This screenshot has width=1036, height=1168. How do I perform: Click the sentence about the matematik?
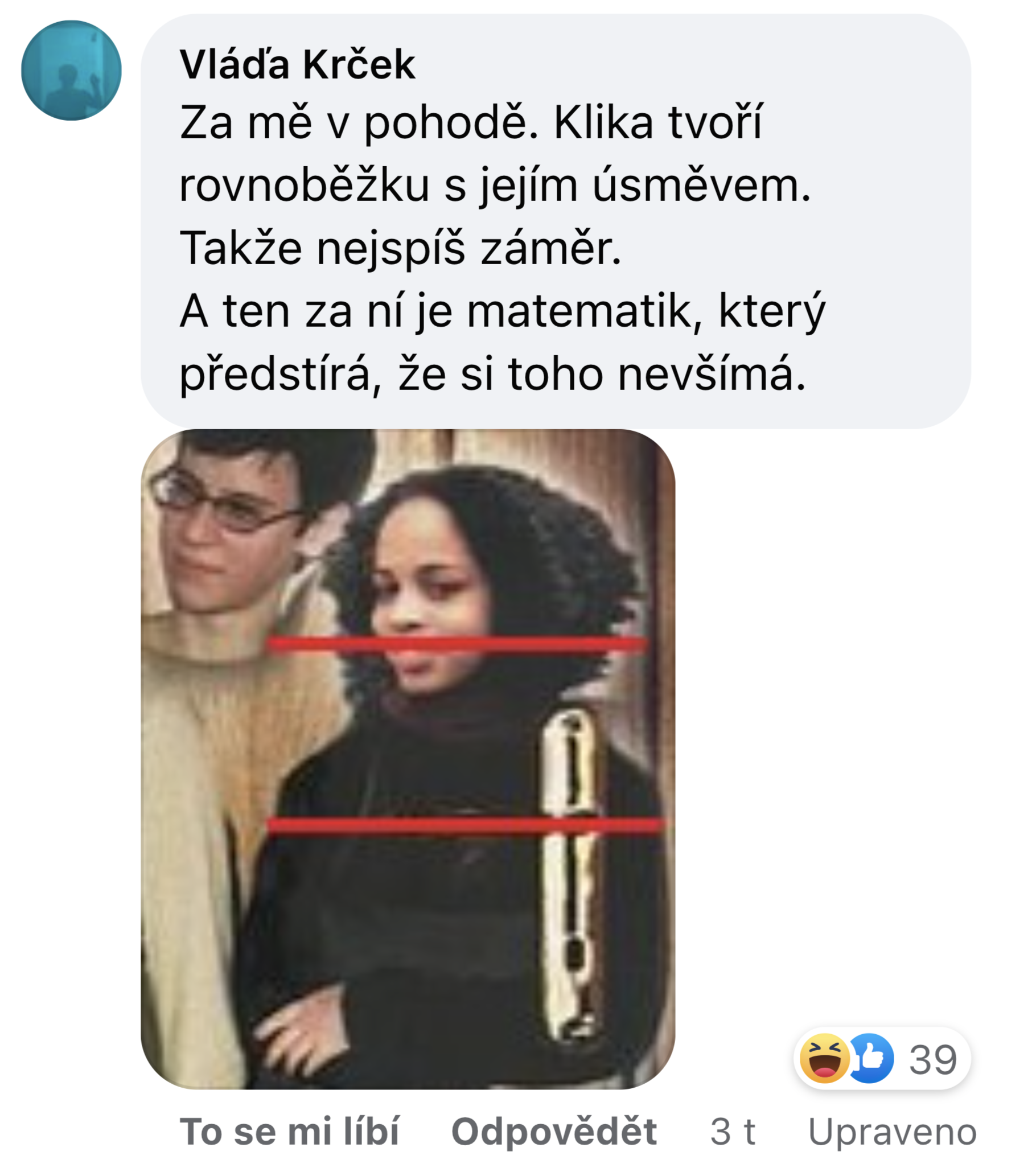tap(503, 343)
